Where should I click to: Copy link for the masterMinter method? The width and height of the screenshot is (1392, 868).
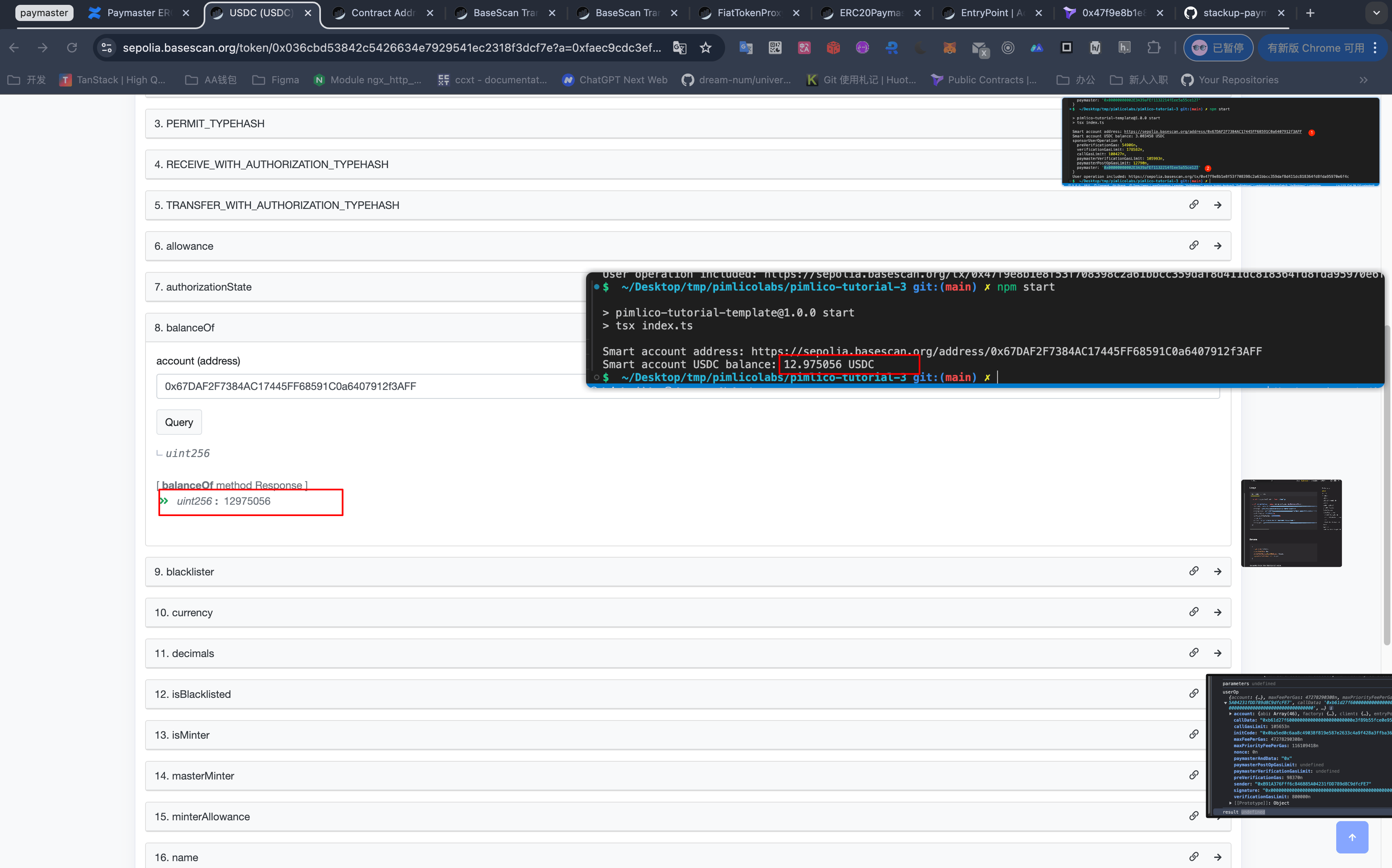(x=1194, y=775)
